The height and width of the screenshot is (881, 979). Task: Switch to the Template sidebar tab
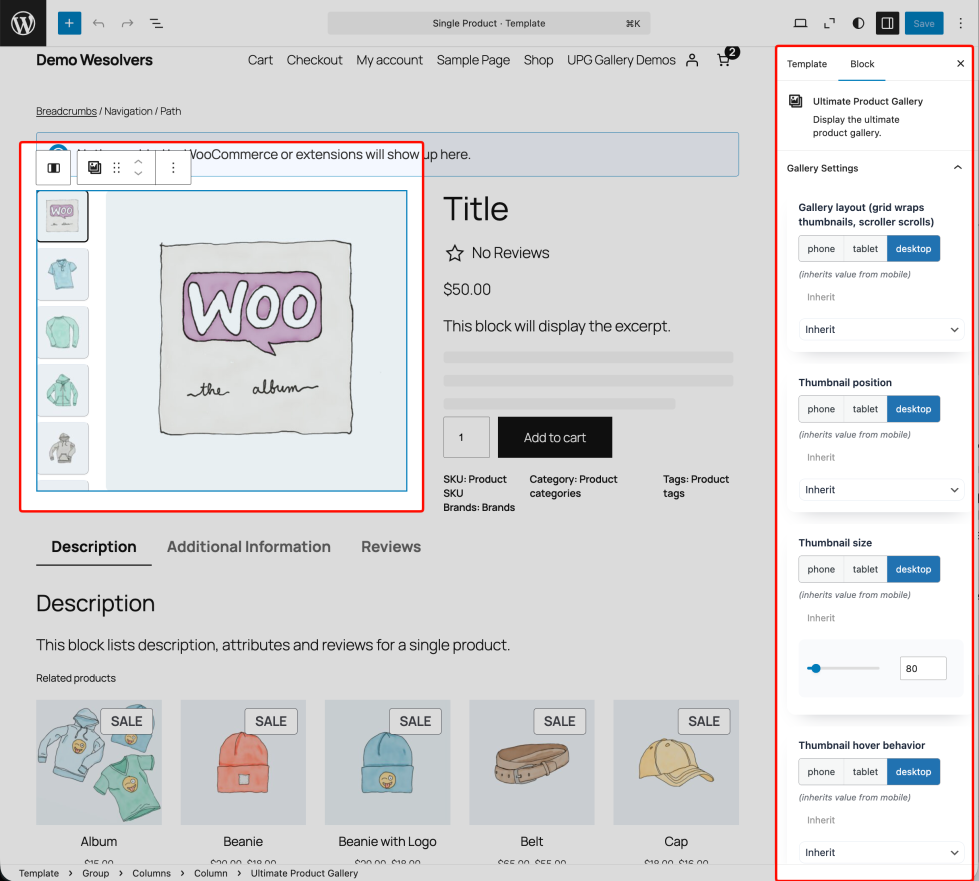pyautogui.click(x=807, y=64)
